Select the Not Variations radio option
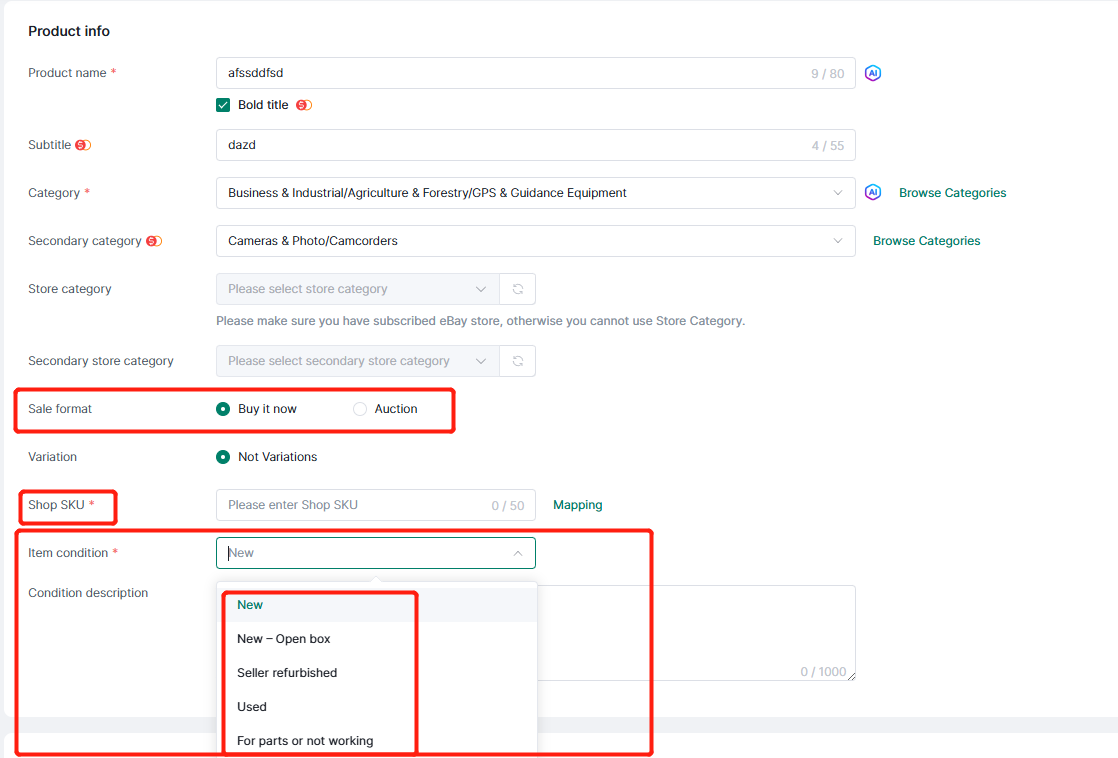The height and width of the screenshot is (758, 1118). coord(223,457)
